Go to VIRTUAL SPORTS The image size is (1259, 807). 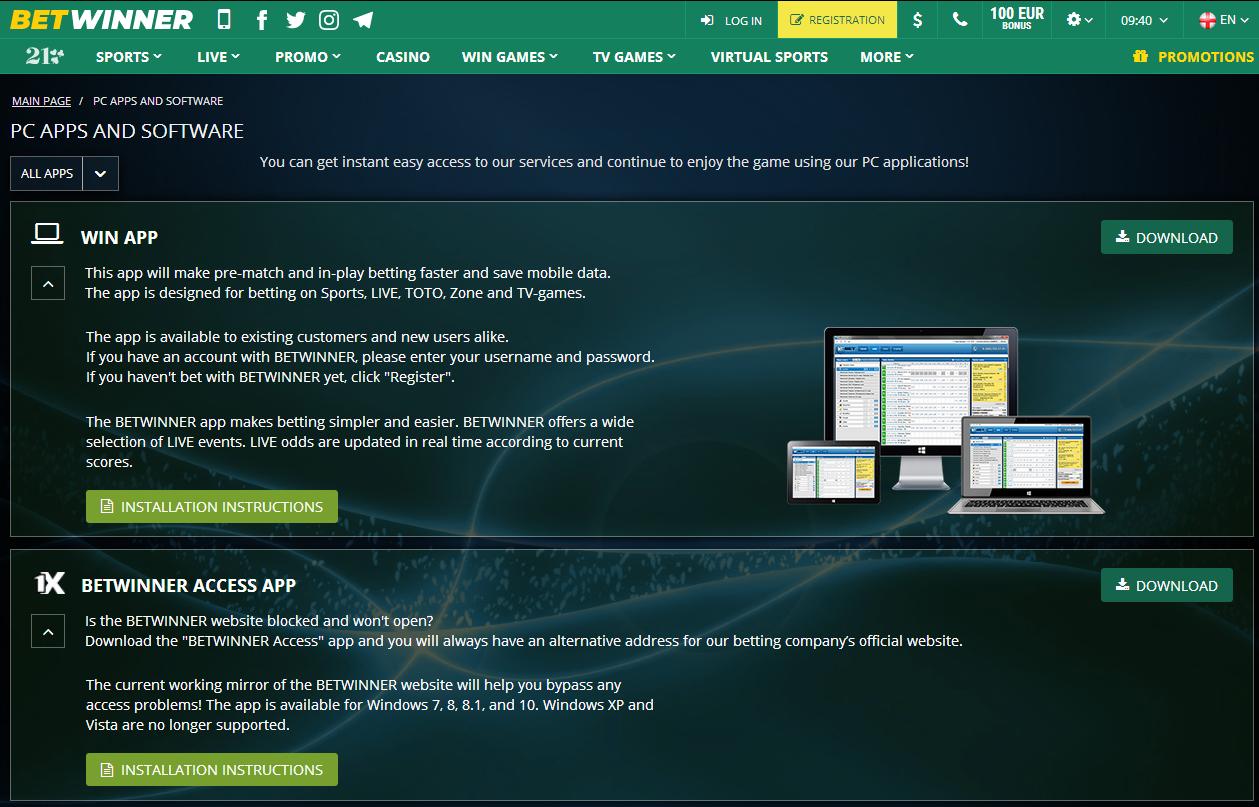pyautogui.click(x=769, y=57)
